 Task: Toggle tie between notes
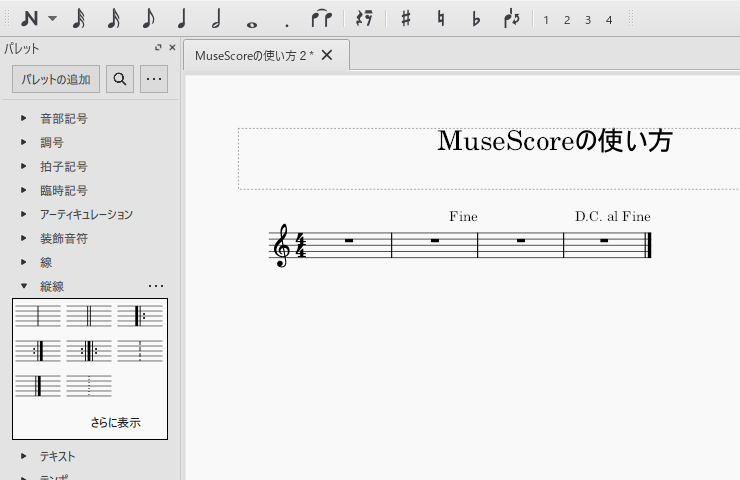click(321, 19)
